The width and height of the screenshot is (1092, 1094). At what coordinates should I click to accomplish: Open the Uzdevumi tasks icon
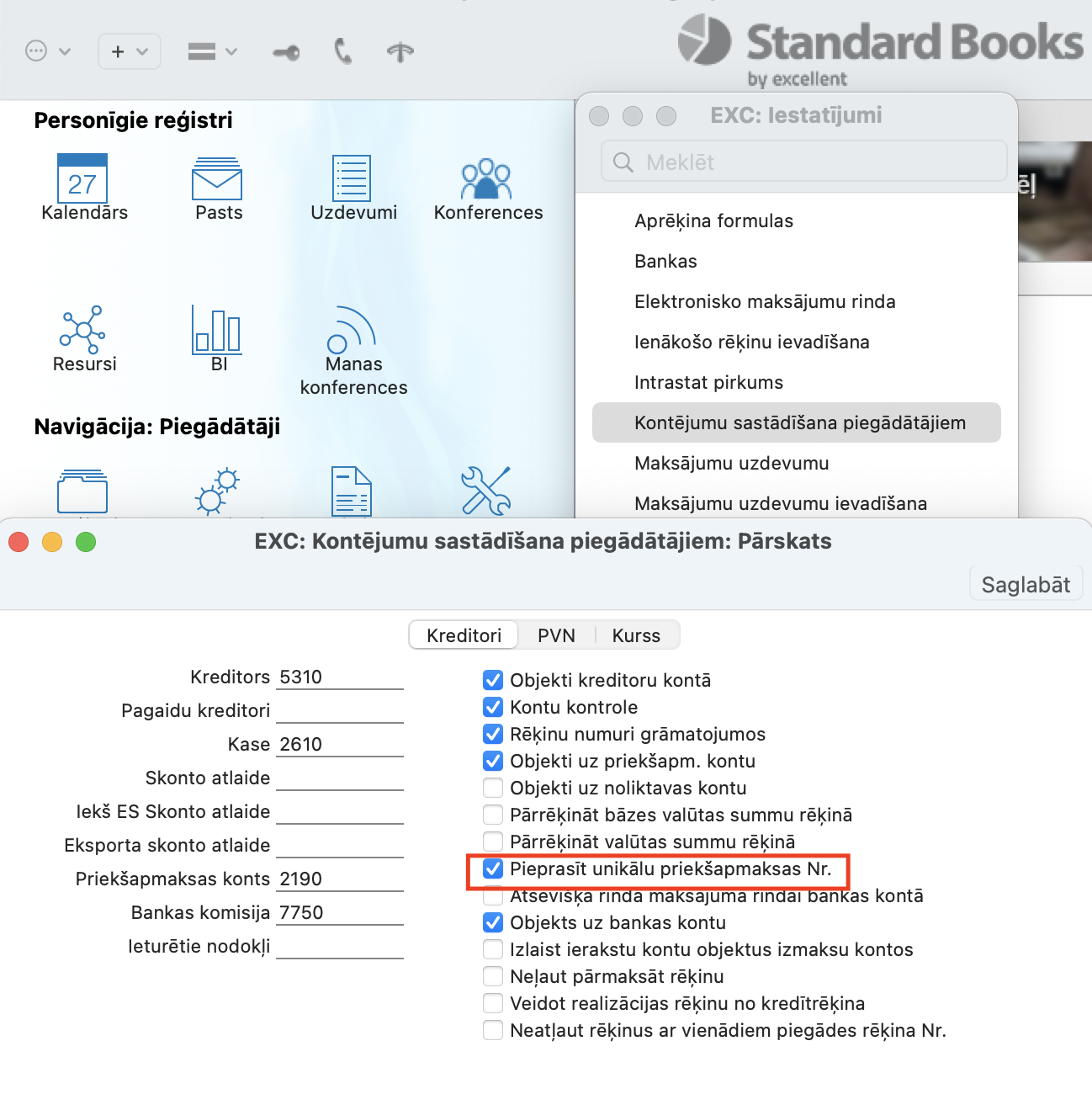click(x=352, y=178)
